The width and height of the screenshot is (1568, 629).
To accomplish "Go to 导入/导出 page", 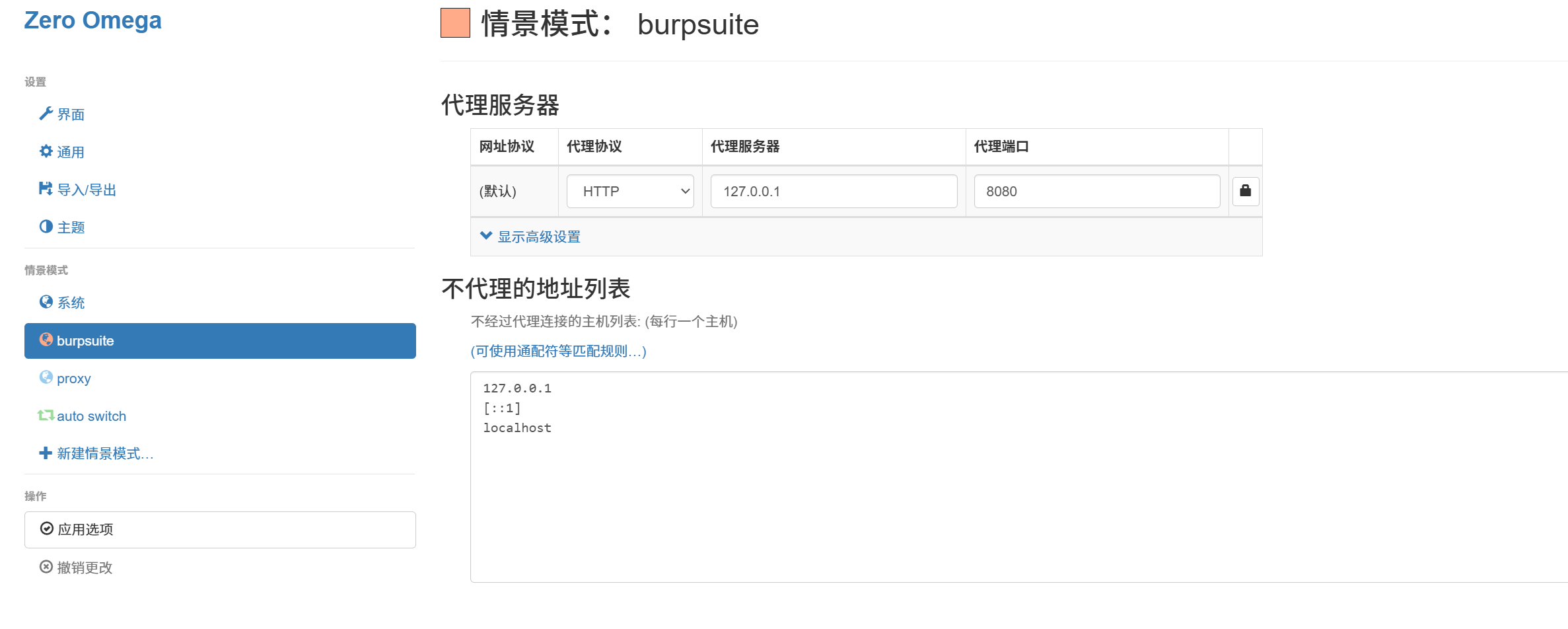I will click(220, 190).
